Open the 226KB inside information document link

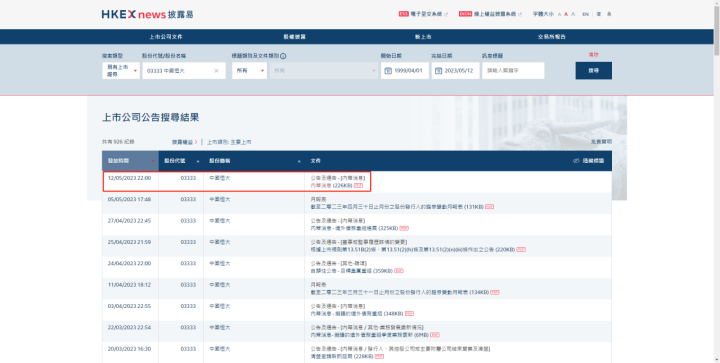pos(332,185)
